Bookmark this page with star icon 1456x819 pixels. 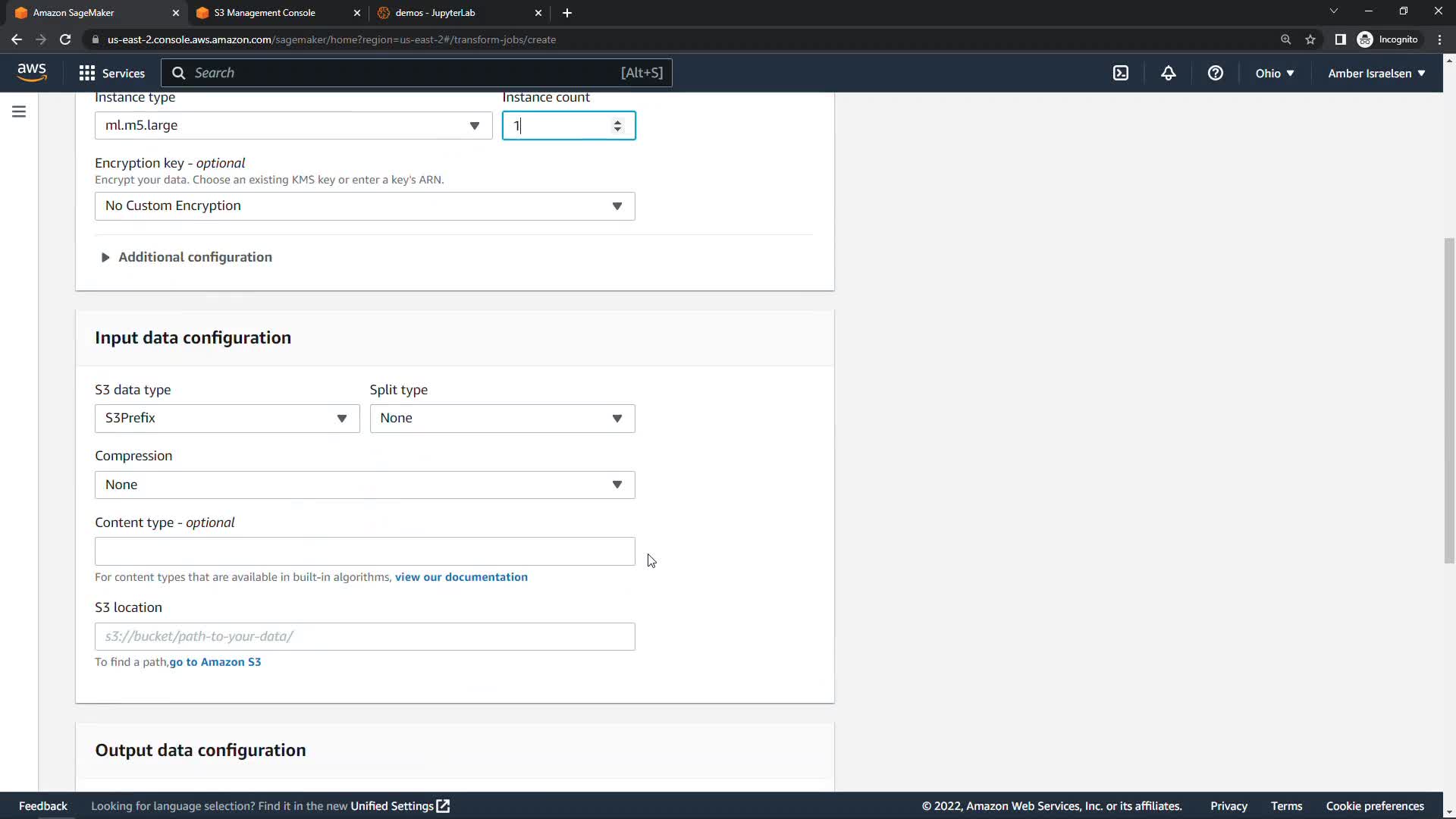1310,39
